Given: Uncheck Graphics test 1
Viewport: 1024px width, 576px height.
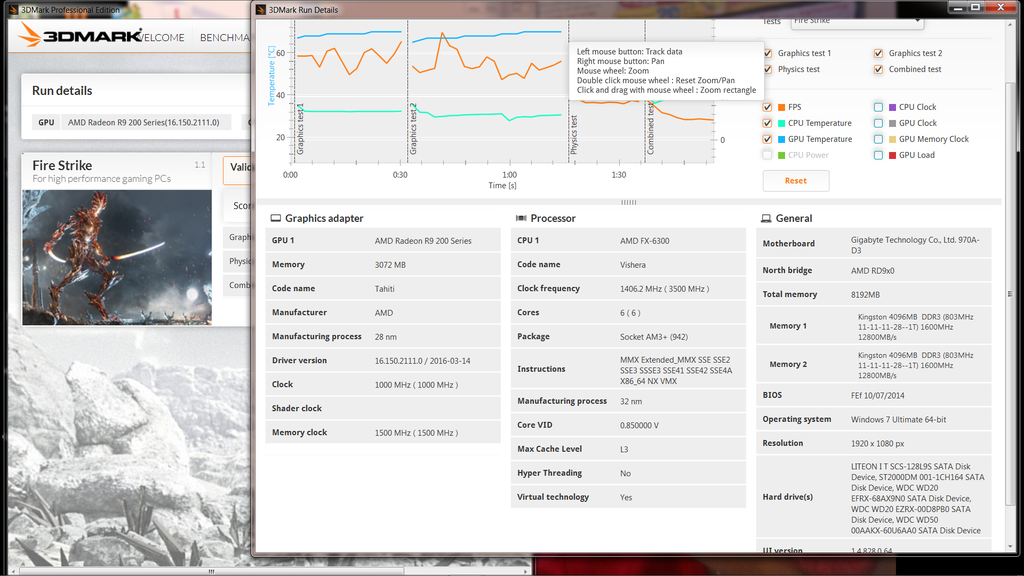Looking at the screenshot, I should [x=768, y=52].
